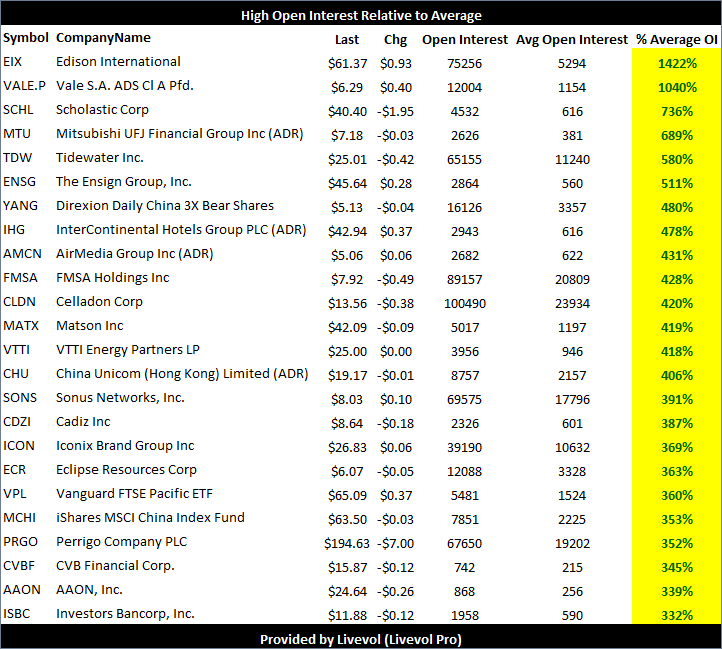Select the AirMedia Group Inc (ADR) name
722x649 pixels.
click(x=134, y=253)
